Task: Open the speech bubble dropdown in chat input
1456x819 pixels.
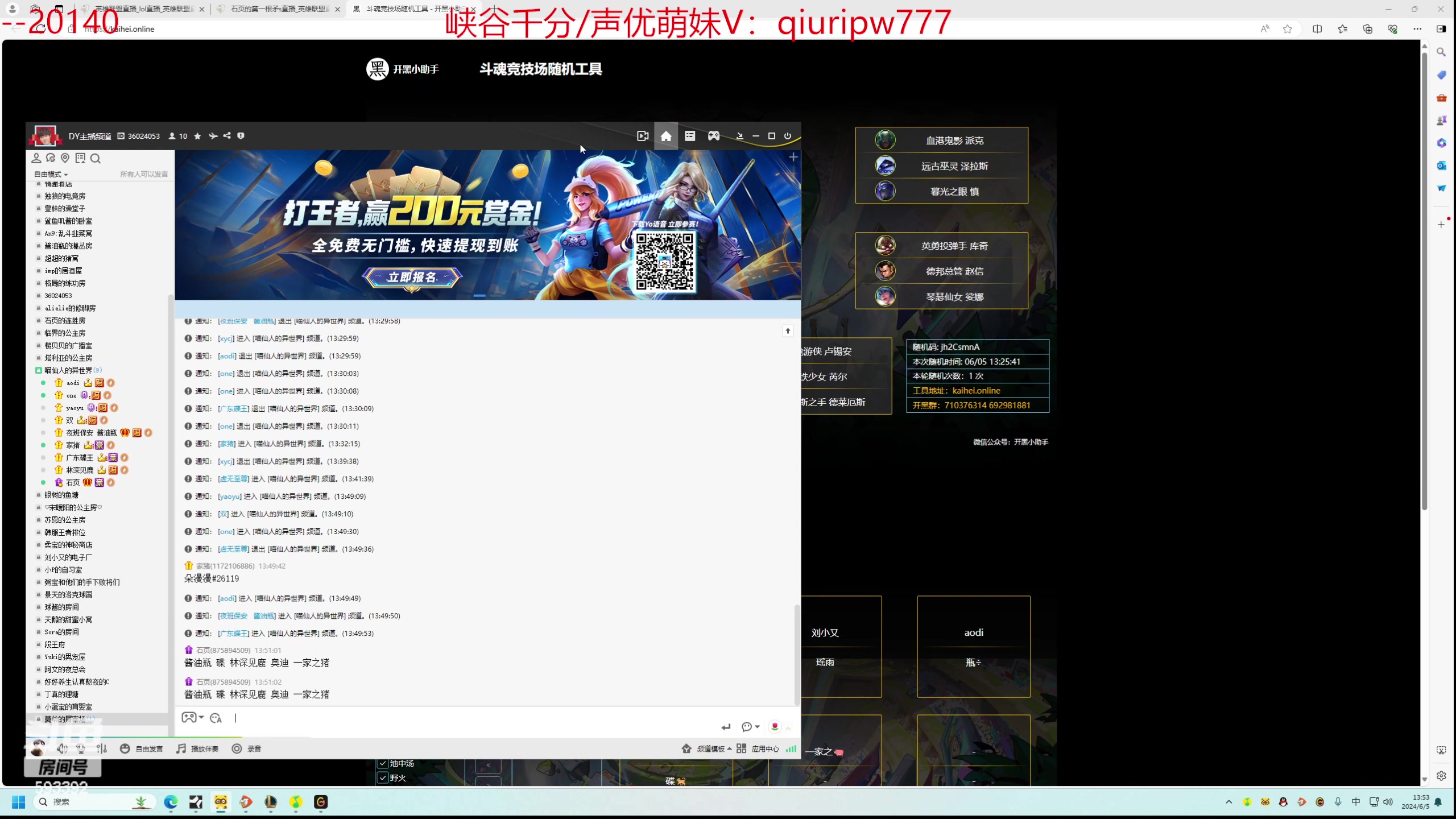Action: tap(750, 727)
